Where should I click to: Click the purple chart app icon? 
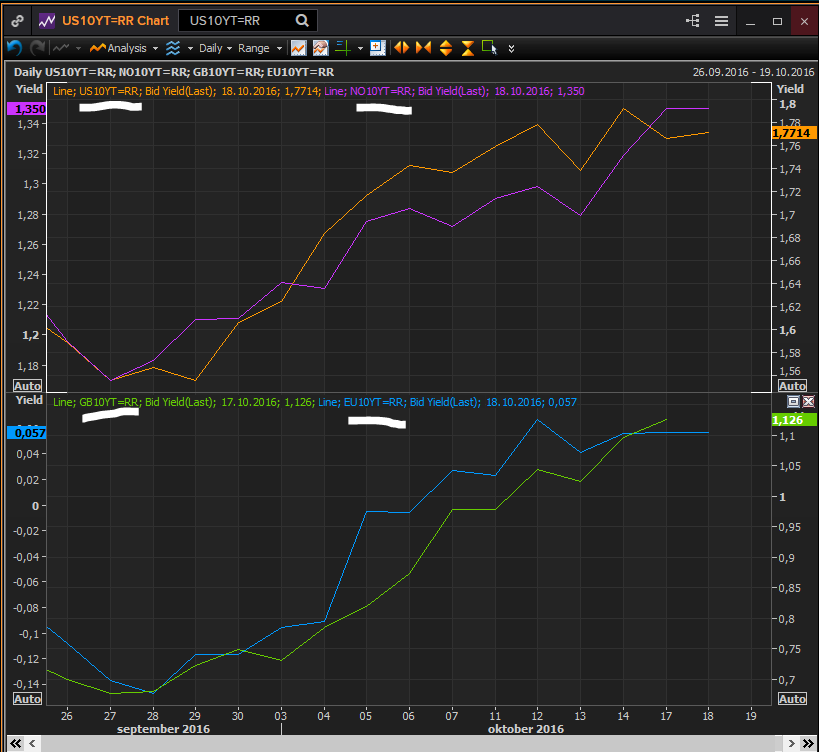(x=47, y=21)
